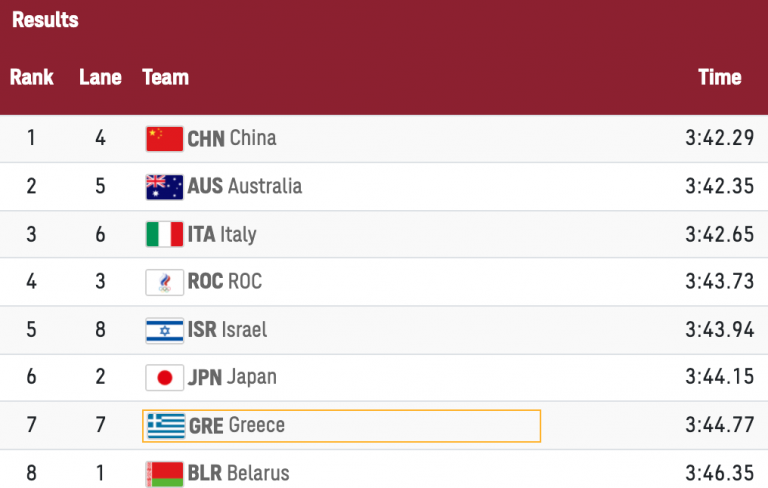This screenshot has height=488, width=768.
Task: Click the Greece flag icon
Action: (x=165, y=426)
